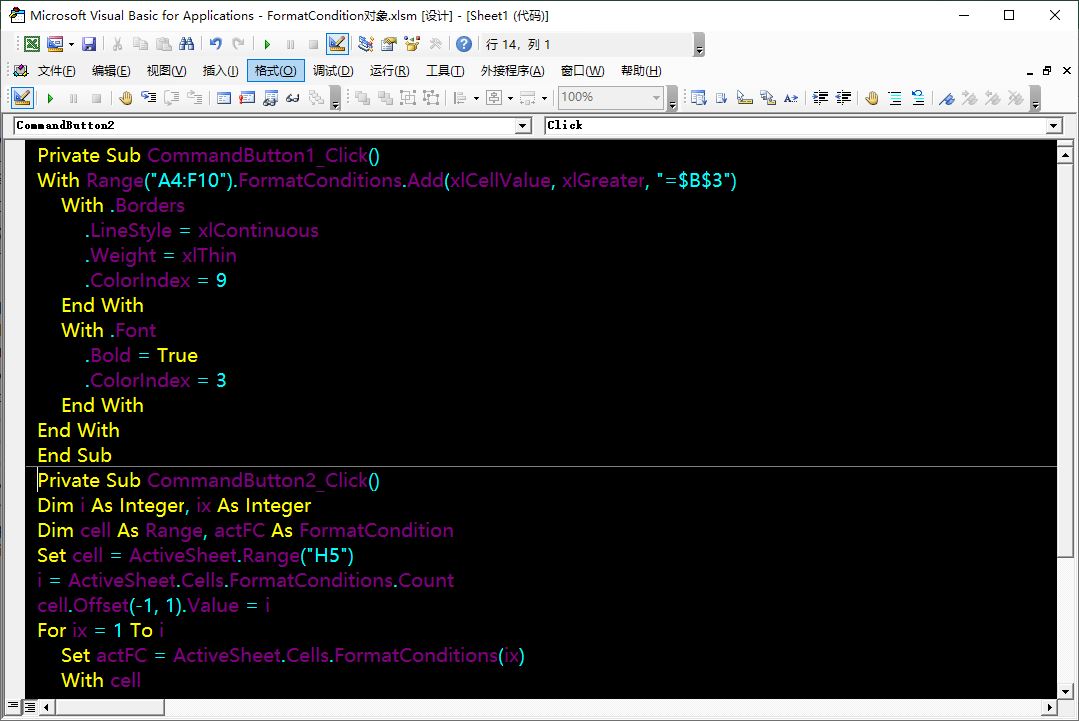Expand the CommandButton2 object dropdown
Viewport: 1079px width, 721px height.
[523, 125]
